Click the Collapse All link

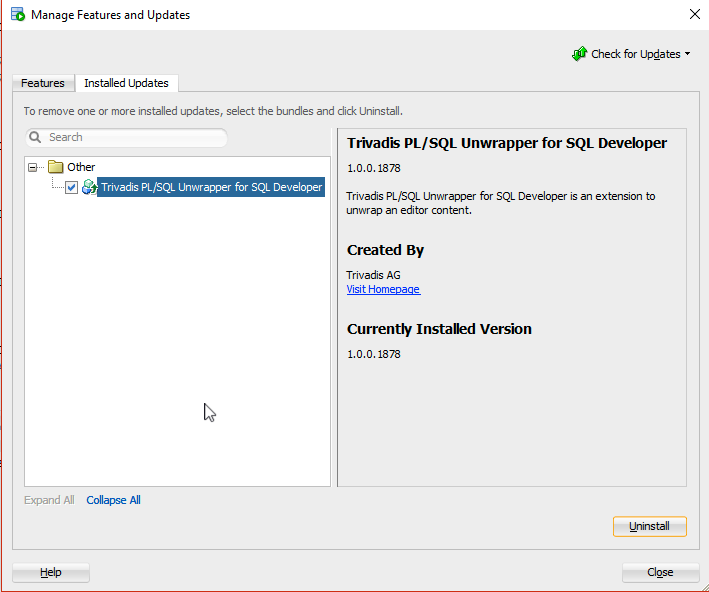click(113, 500)
